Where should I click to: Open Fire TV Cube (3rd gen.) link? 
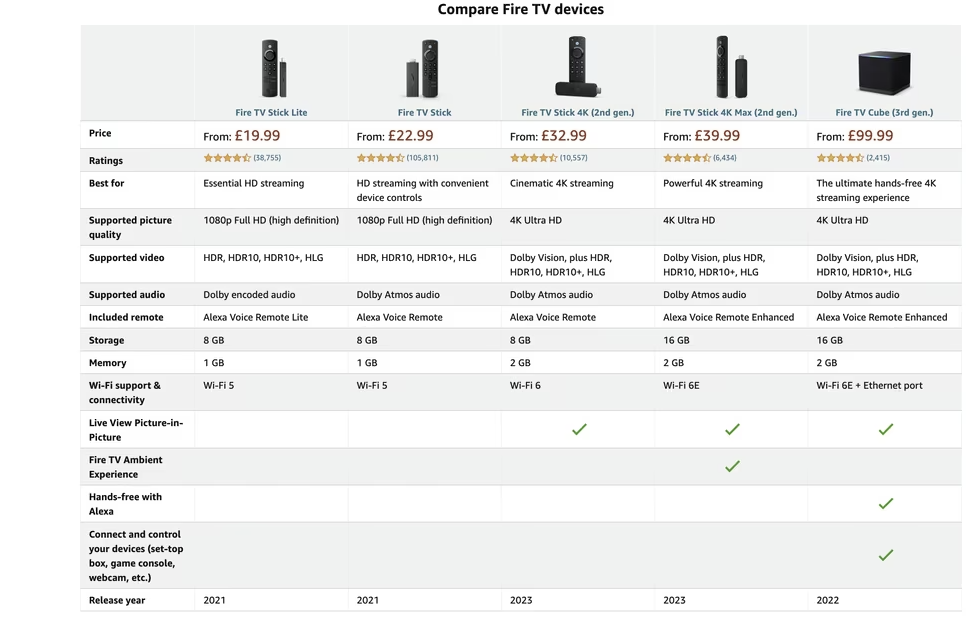[x=884, y=113]
